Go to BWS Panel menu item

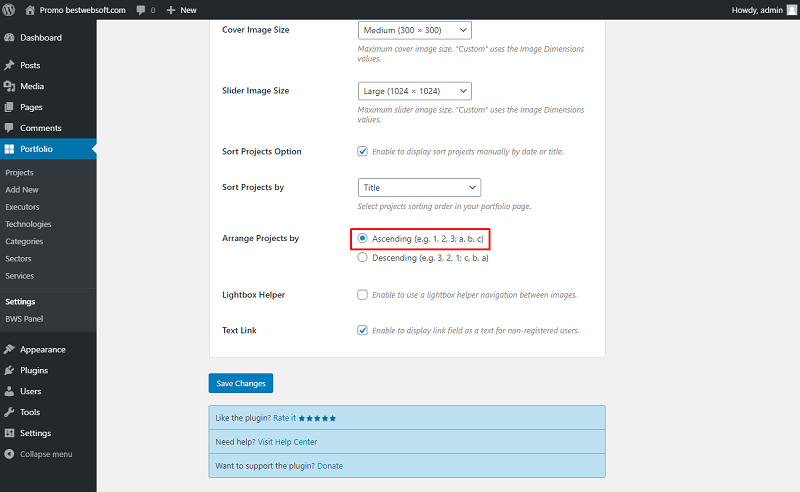[x=24, y=319]
